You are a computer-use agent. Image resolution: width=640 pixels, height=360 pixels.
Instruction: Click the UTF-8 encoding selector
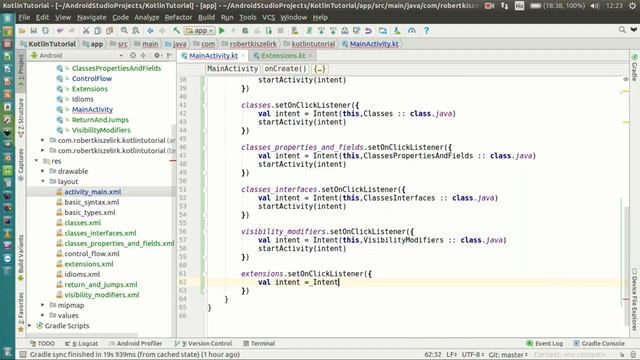point(473,354)
